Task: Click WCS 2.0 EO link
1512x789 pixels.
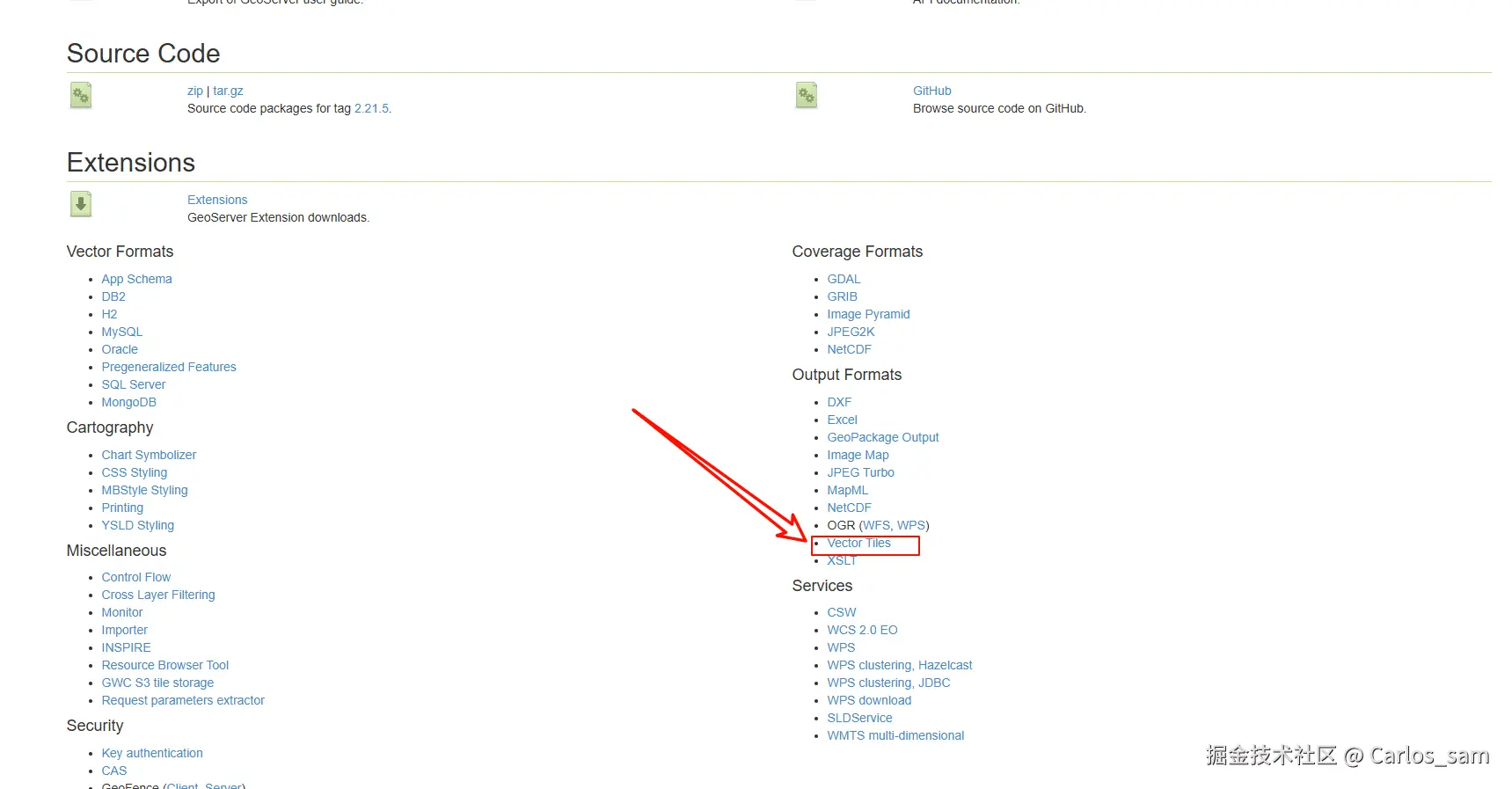Action: coord(862,630)
